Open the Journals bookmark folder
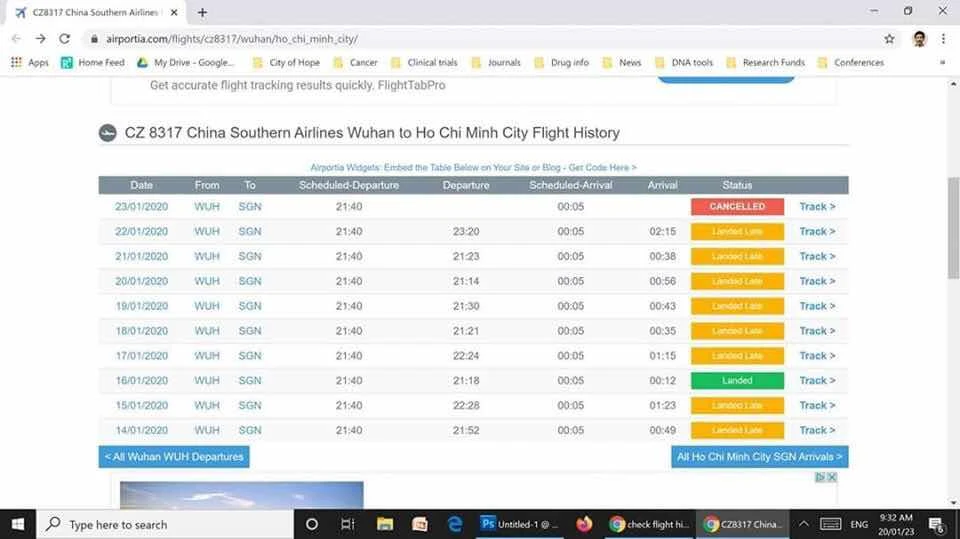 (496, 62)
